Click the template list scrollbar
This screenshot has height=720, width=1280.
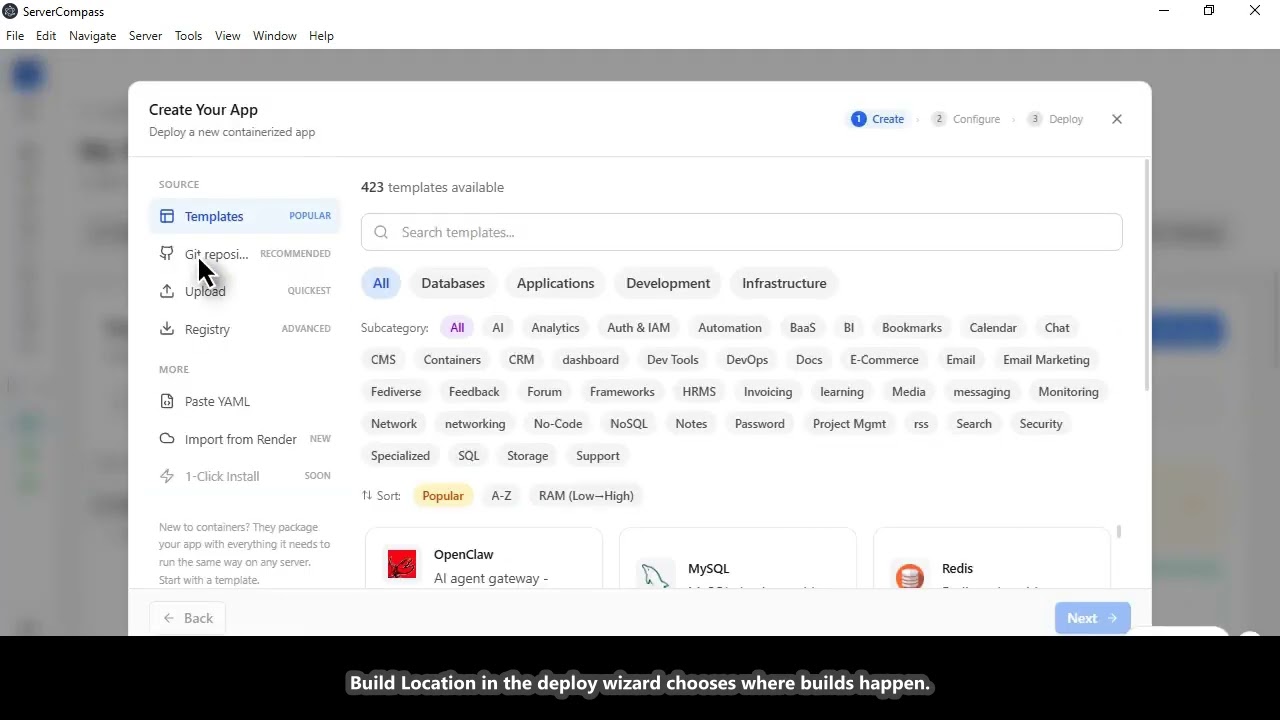point(1119,532)
